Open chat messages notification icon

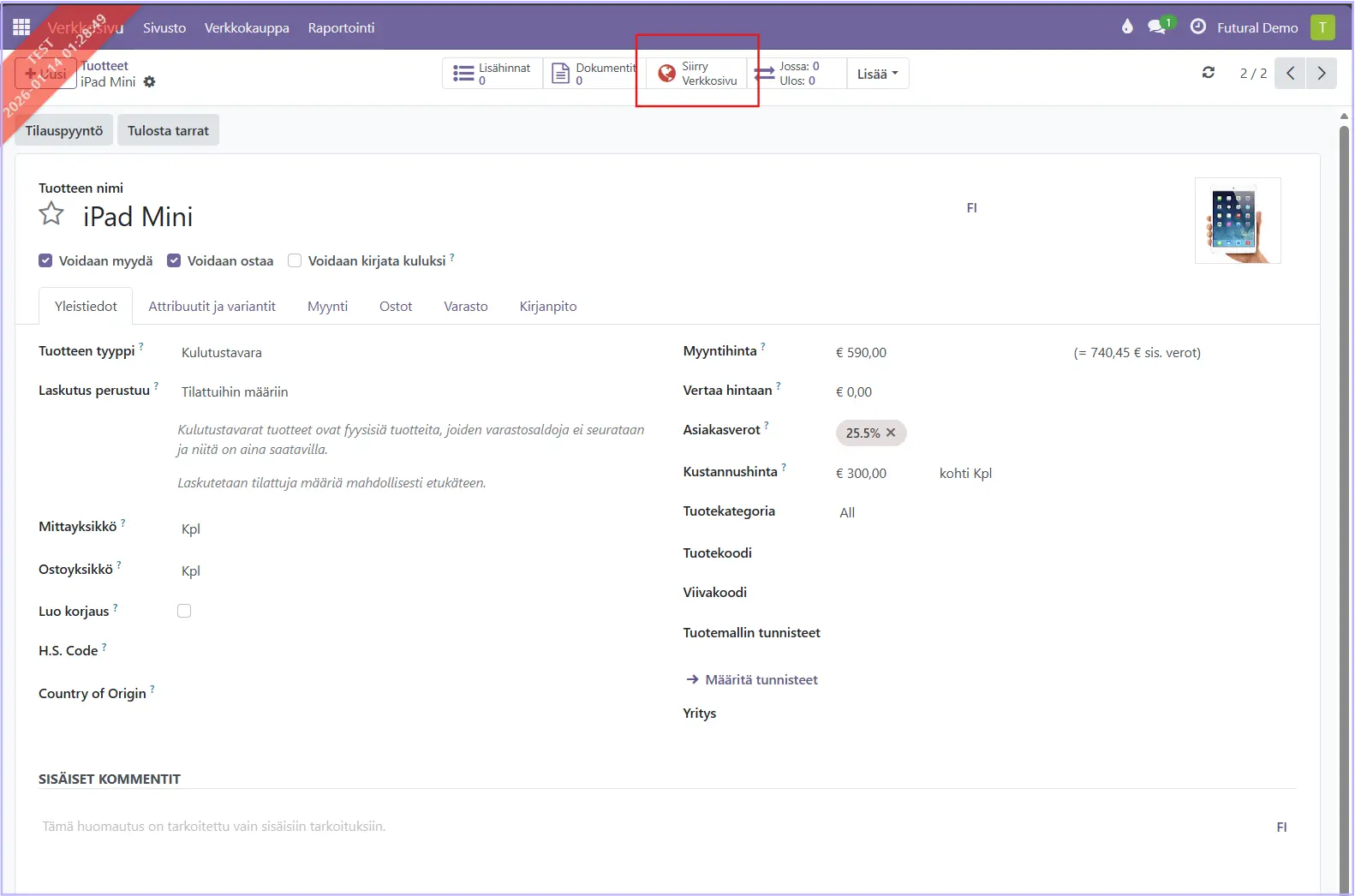coord(1158,27)
